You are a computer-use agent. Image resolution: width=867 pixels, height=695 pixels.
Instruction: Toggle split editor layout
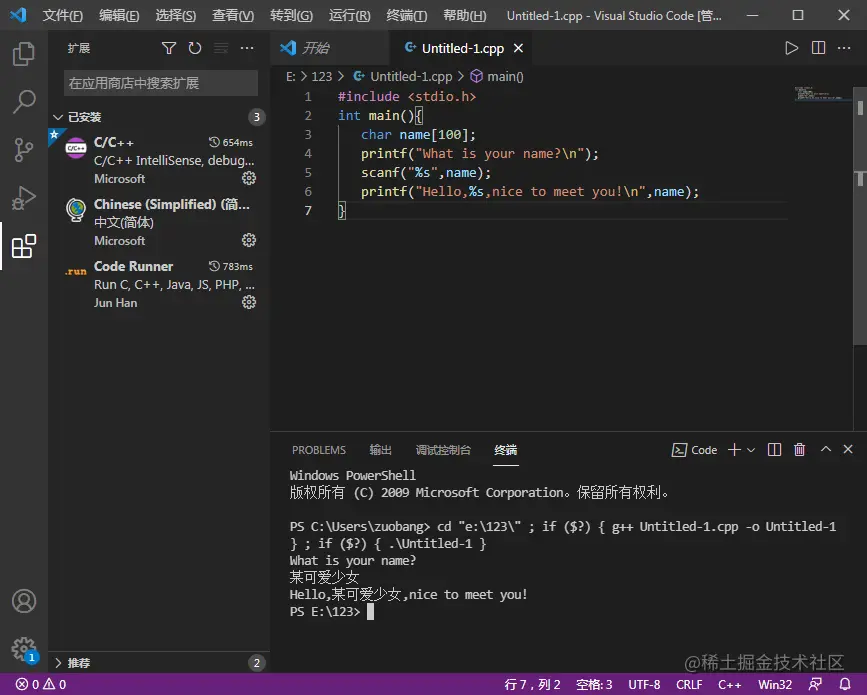tap(818, 48)
